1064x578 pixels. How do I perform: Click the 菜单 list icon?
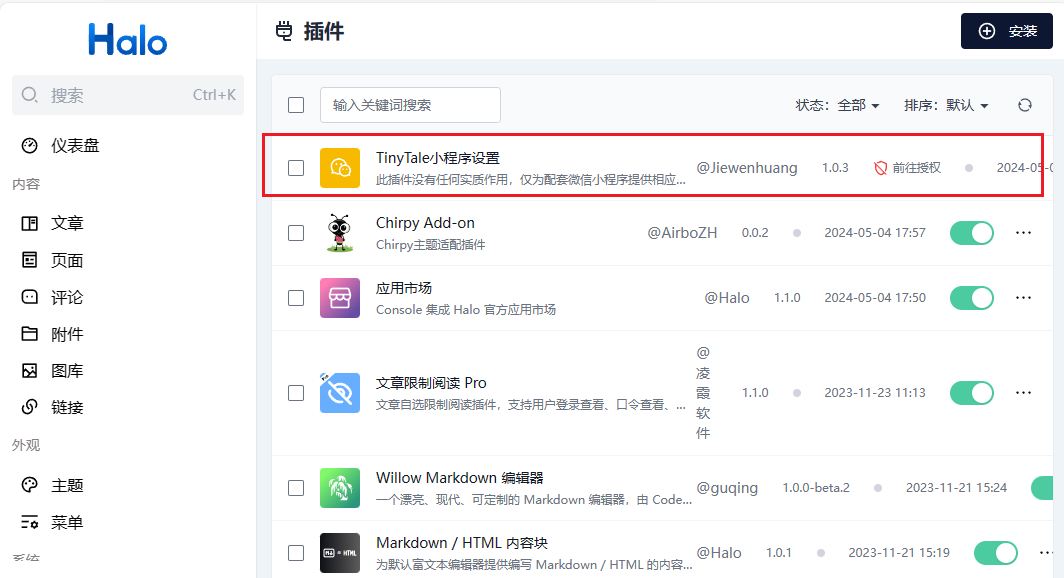coord(29,522)
